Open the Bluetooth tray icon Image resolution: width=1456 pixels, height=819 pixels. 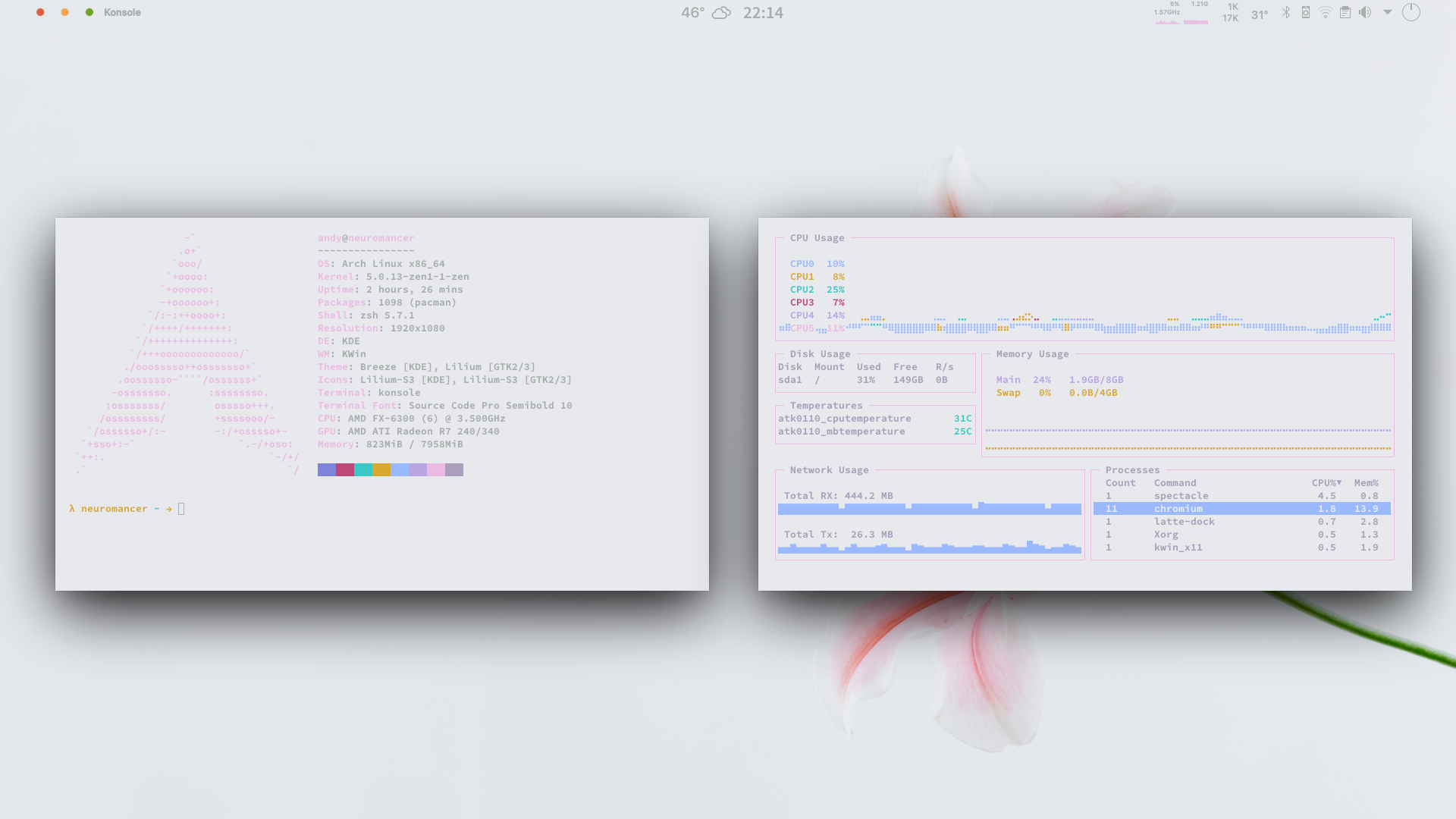click(1286, 12)
